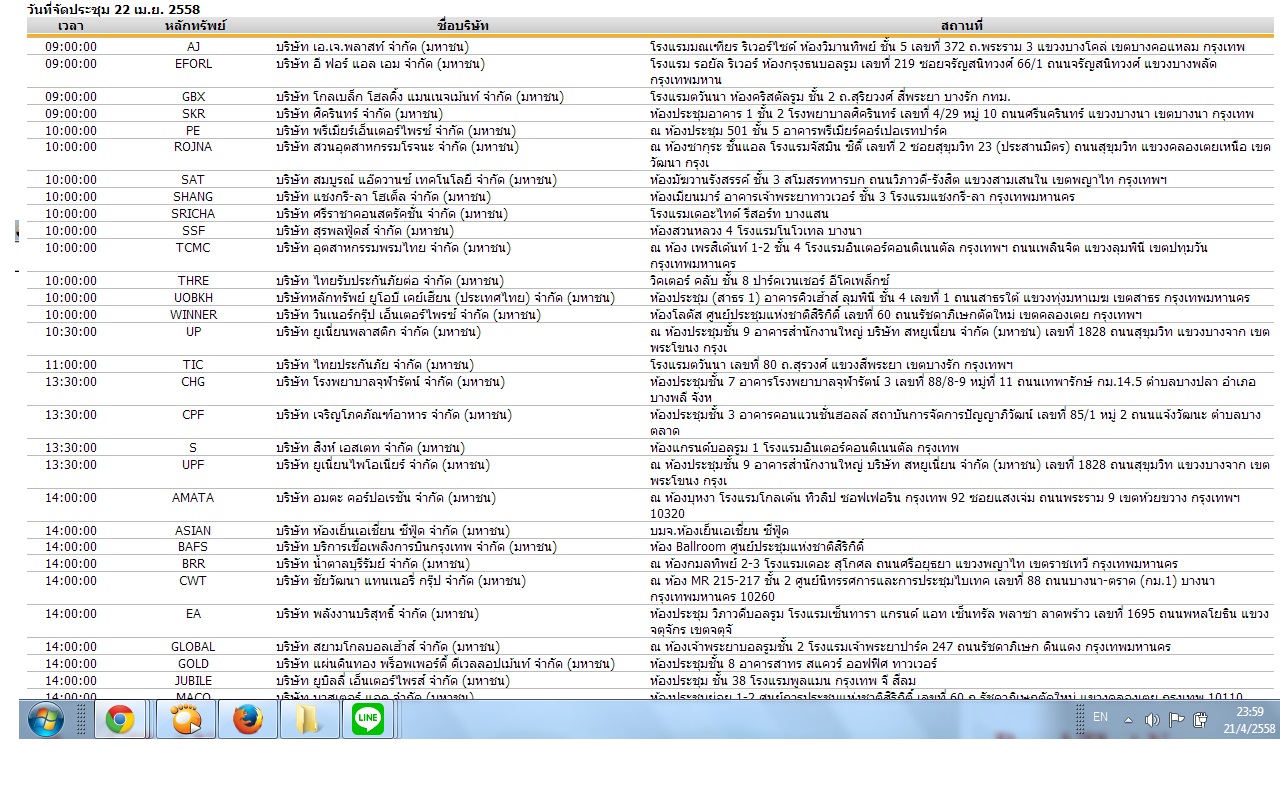Select the CHG ticker cell

pyautogui.click(x=194, y=382)
